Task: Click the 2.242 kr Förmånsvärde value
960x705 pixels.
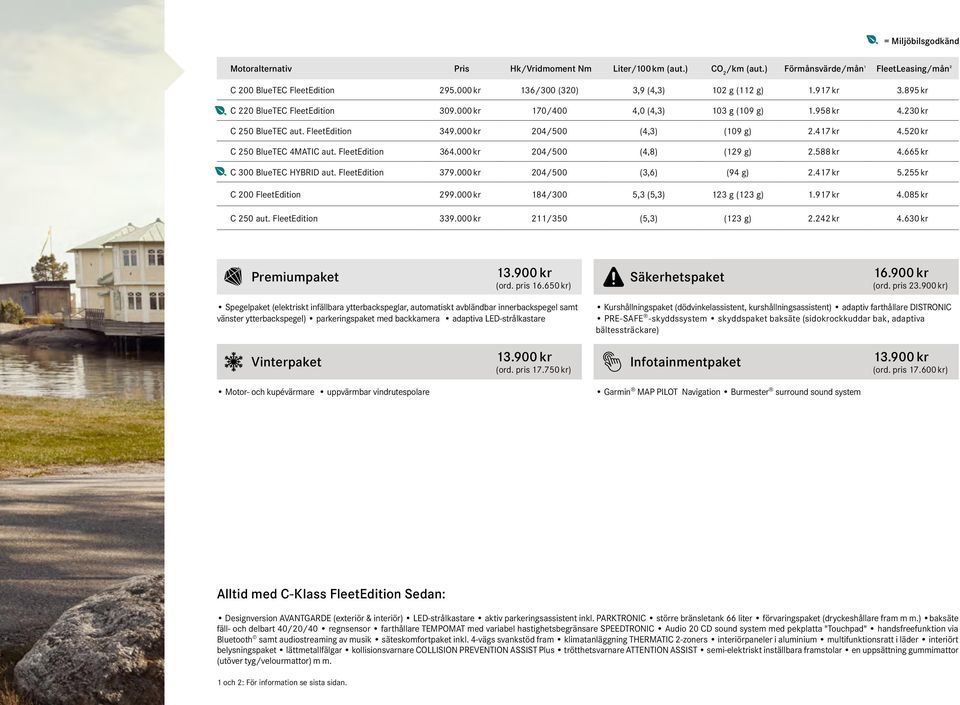Action: 824,218
